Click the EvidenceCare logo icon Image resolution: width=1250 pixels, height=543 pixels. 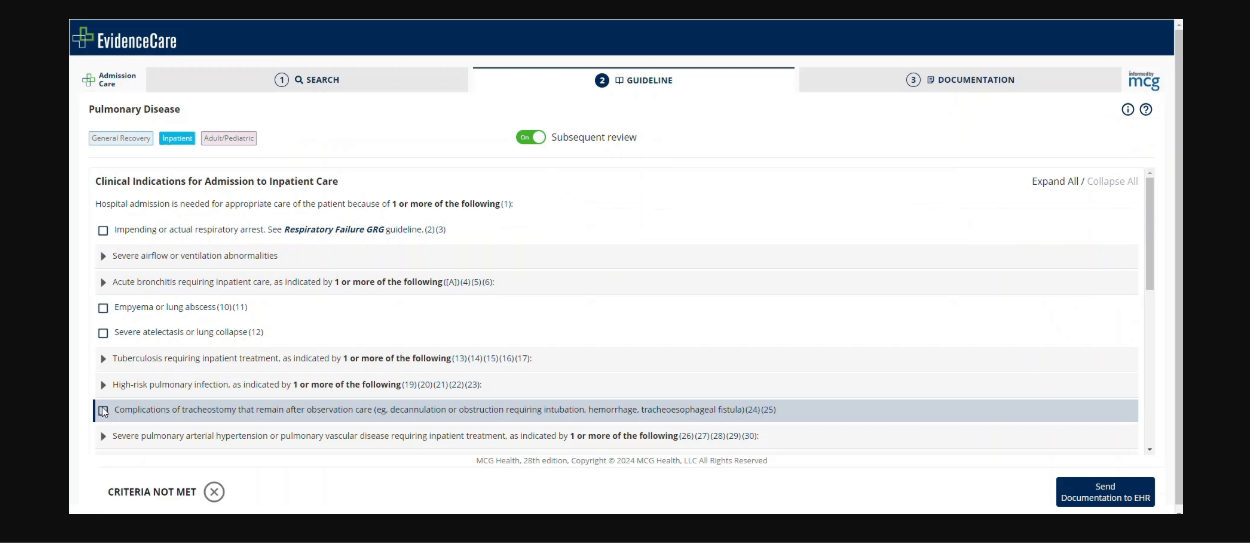click(83, 38)
